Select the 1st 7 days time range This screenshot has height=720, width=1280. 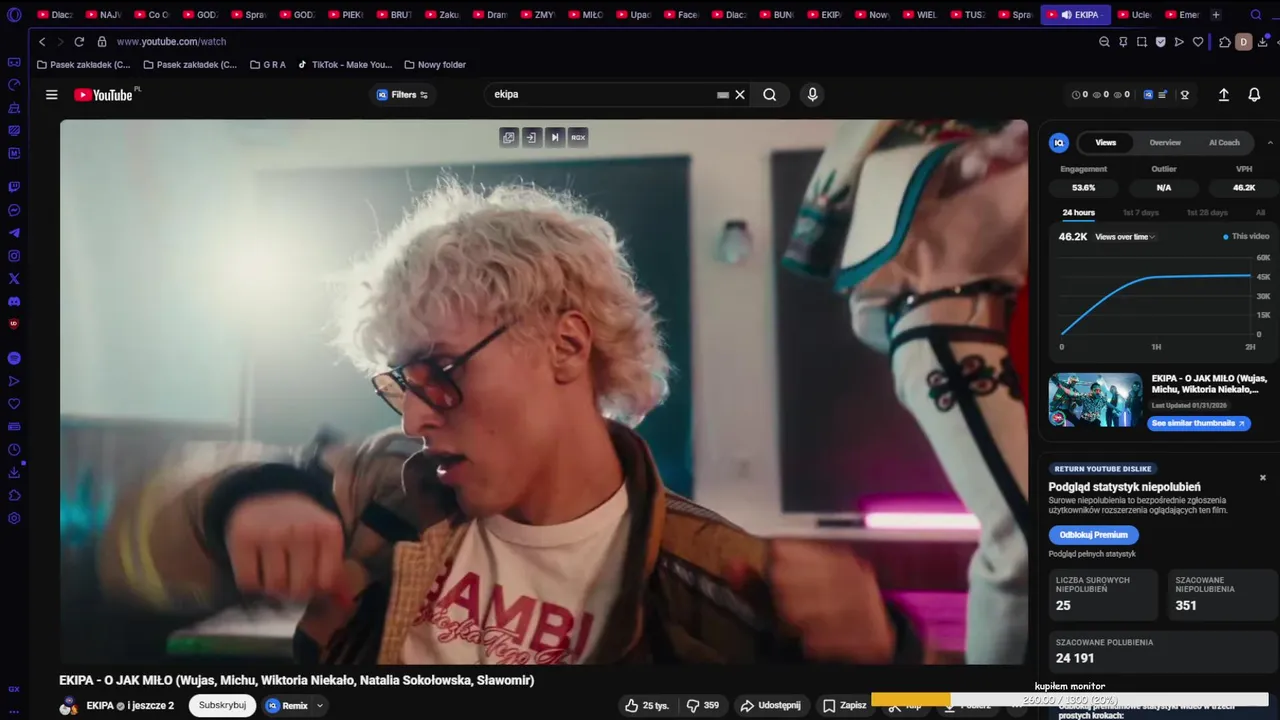tap(1141, 213)
